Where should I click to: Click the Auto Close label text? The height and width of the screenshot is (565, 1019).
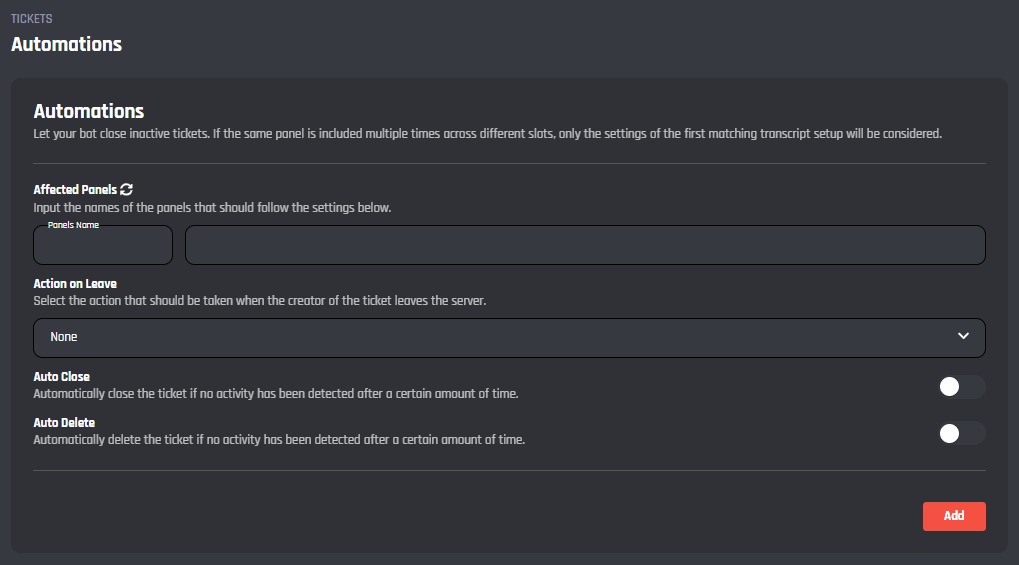62,377
